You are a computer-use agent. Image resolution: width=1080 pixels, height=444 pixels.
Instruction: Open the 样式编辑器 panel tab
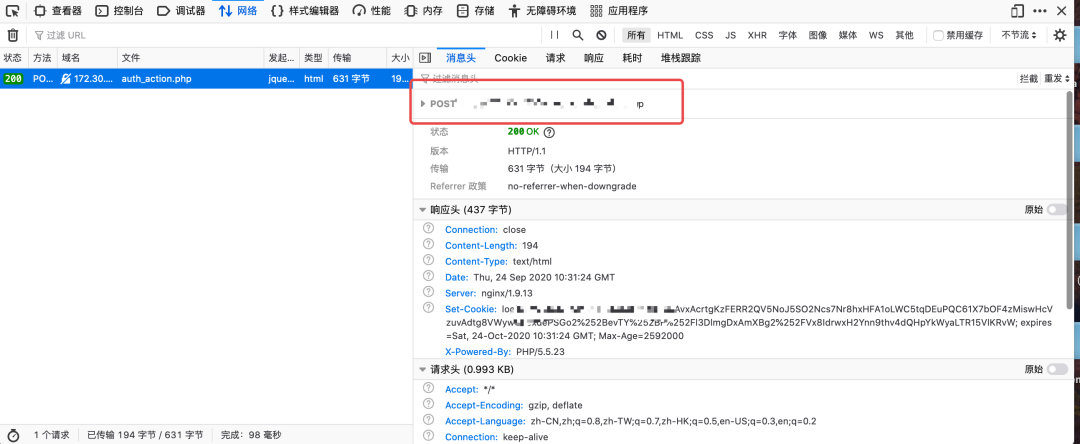point(305,11)
